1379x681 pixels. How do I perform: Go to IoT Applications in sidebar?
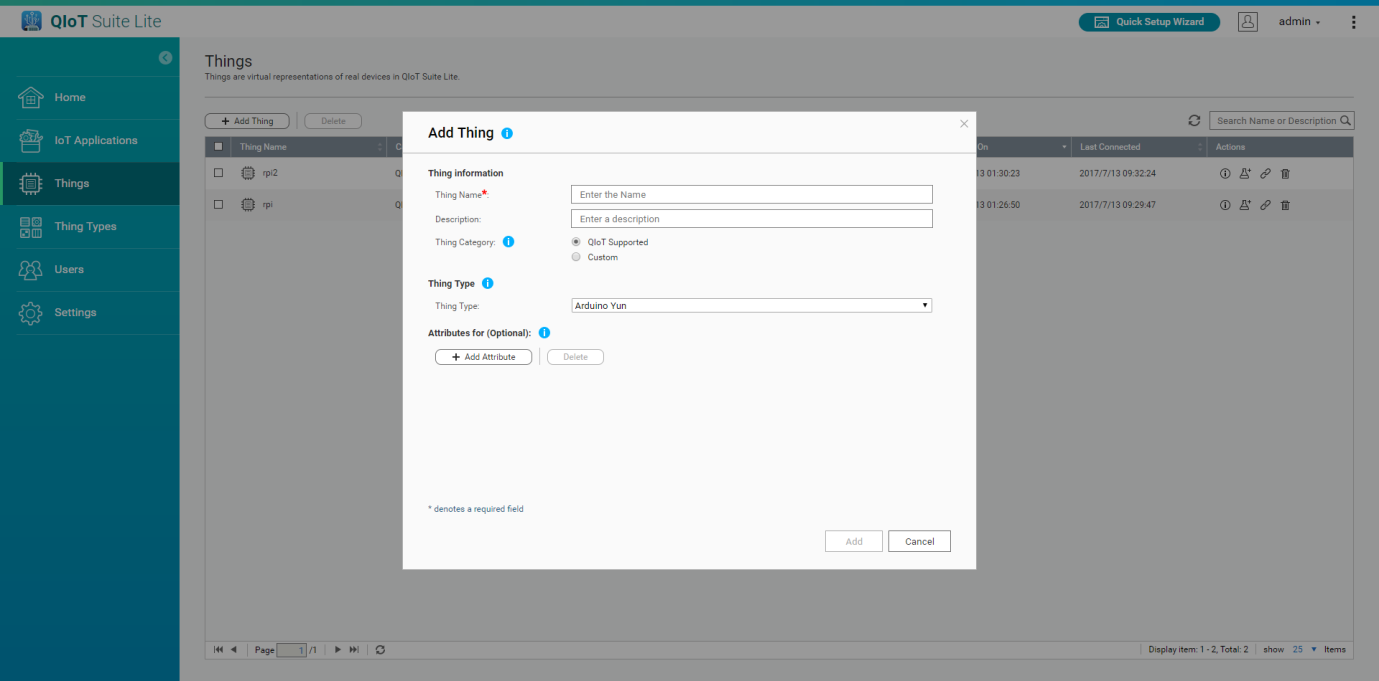[x=95, y=141]
